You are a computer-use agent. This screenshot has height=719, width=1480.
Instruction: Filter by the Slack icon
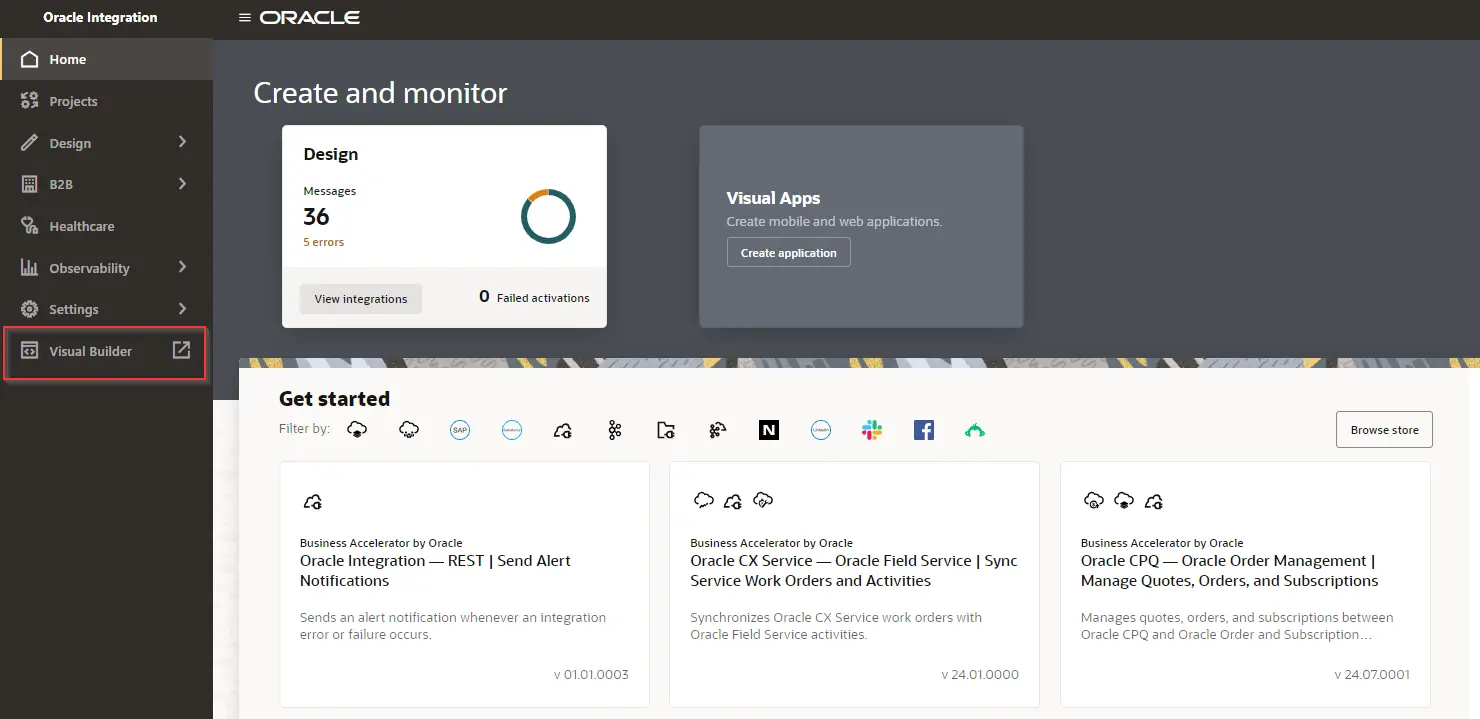(x=872, y=430)
